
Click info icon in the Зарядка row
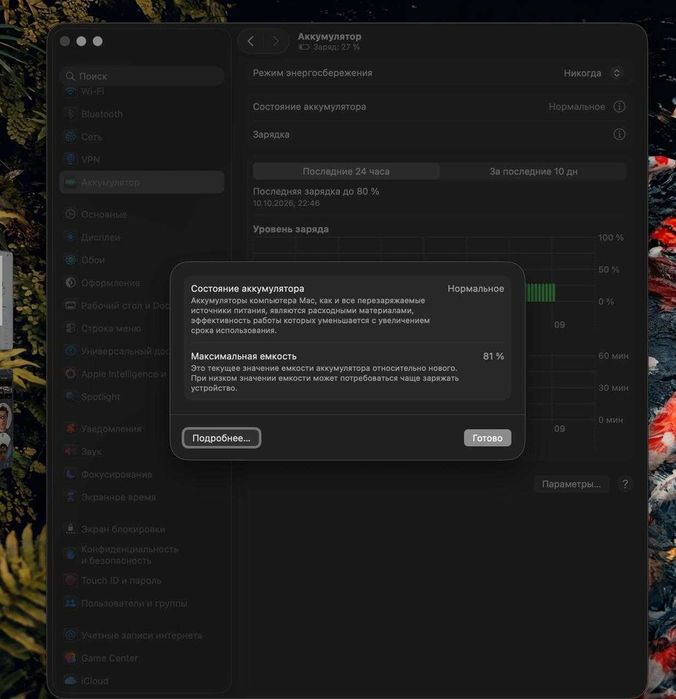click(619, 134)
